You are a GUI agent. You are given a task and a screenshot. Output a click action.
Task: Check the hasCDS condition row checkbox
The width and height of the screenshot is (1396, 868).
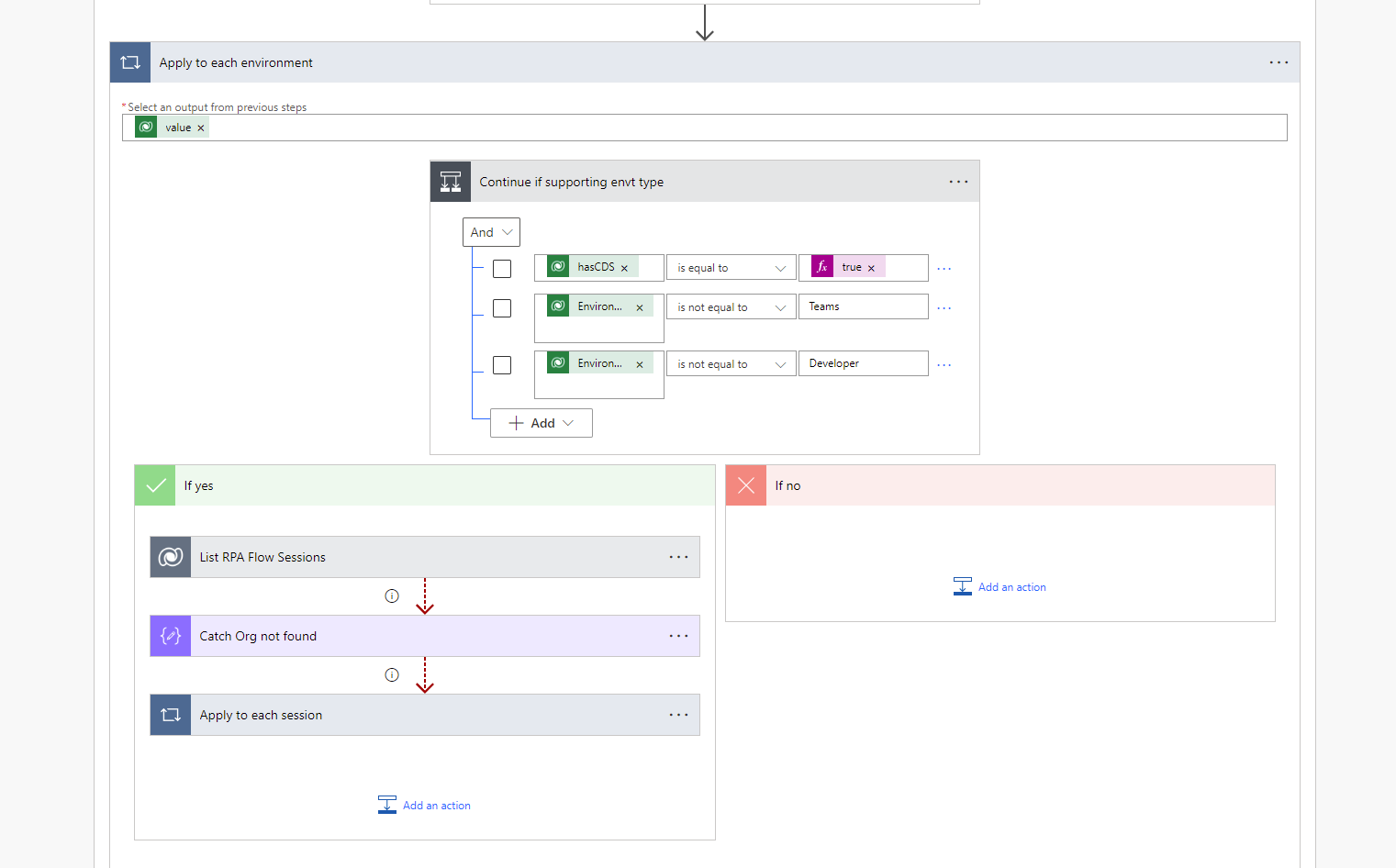(502, 269)
